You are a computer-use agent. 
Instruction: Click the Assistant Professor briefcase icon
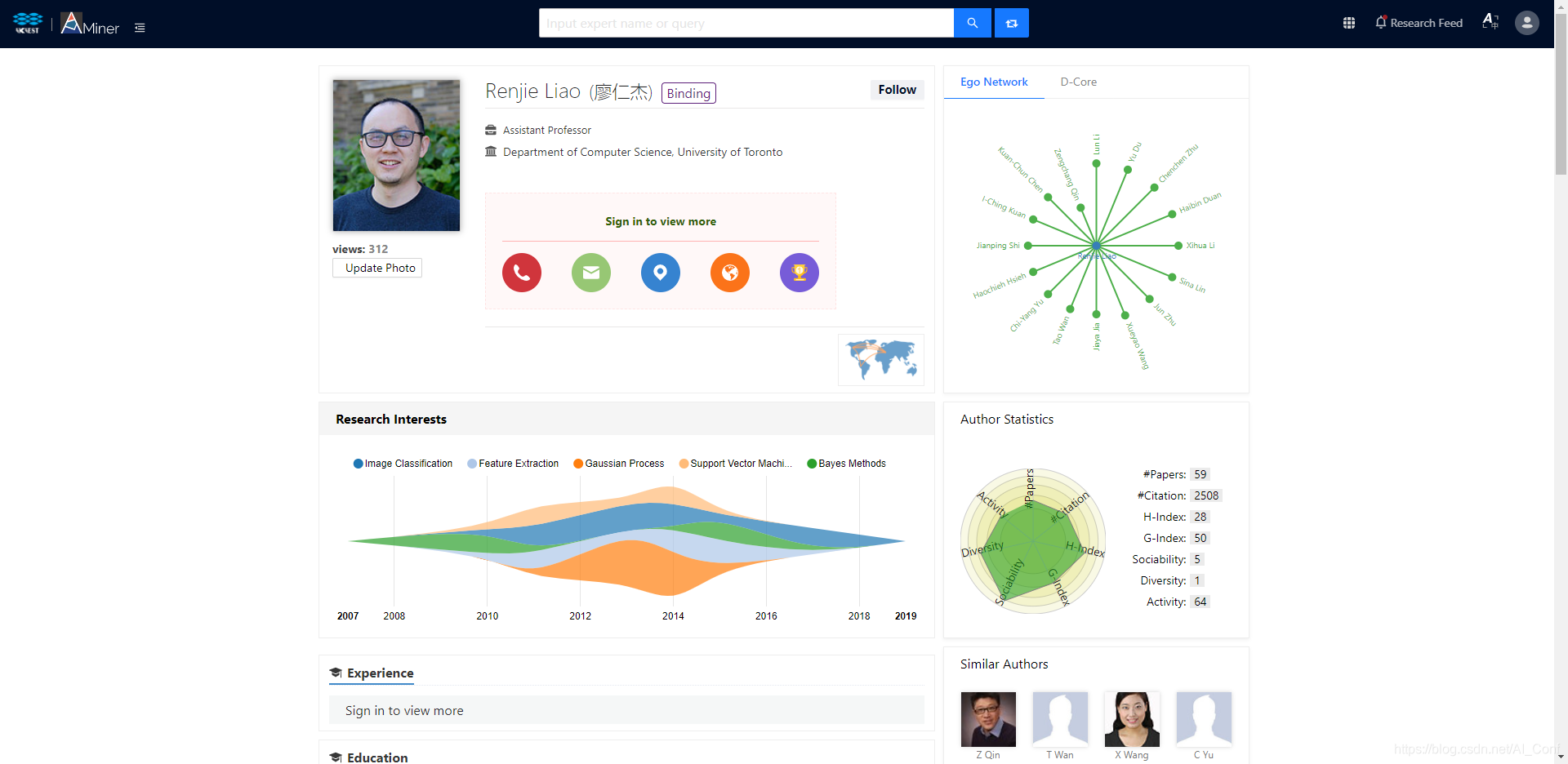[491, 130]
